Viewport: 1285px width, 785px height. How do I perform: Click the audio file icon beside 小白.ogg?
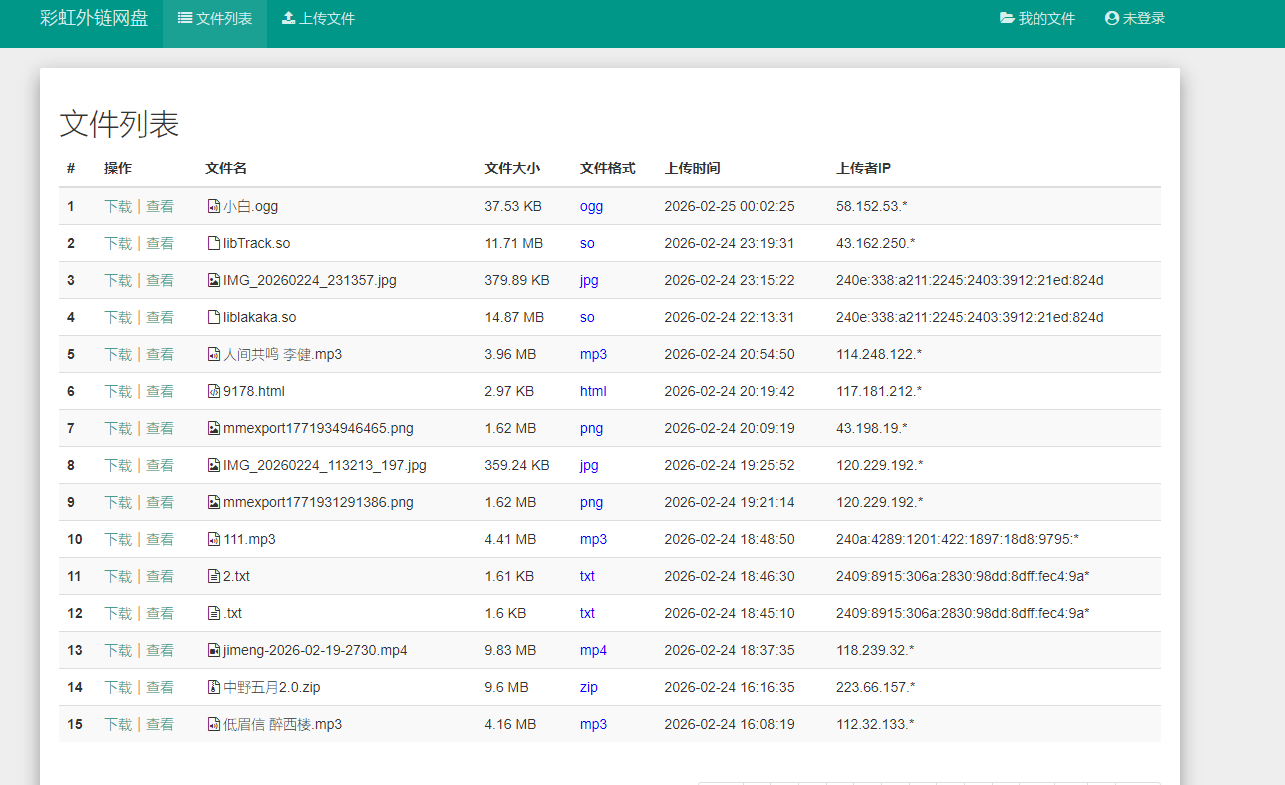coord(213,207)
